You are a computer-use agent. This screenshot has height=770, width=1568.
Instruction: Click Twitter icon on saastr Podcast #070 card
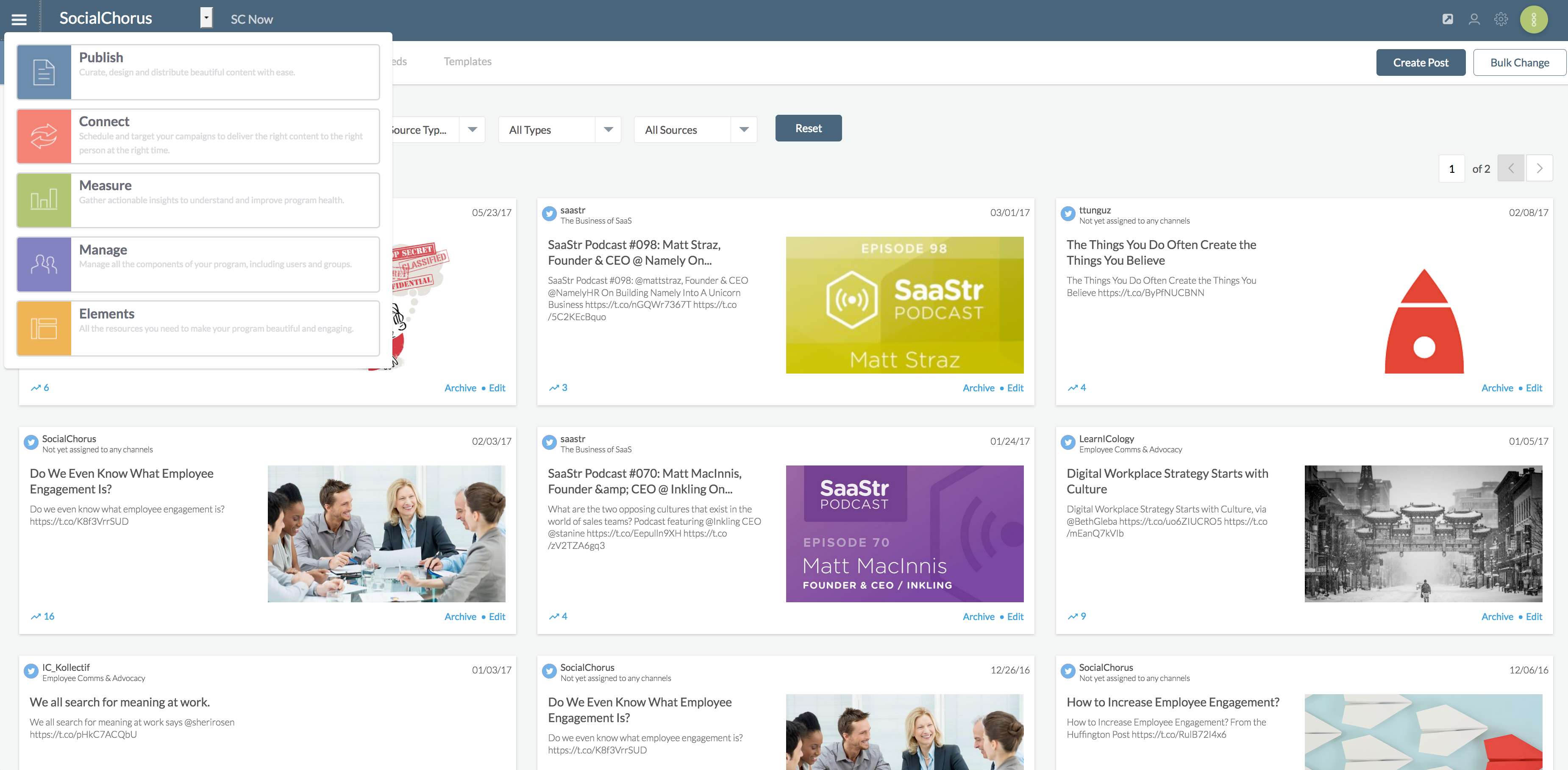coord(549,442)
